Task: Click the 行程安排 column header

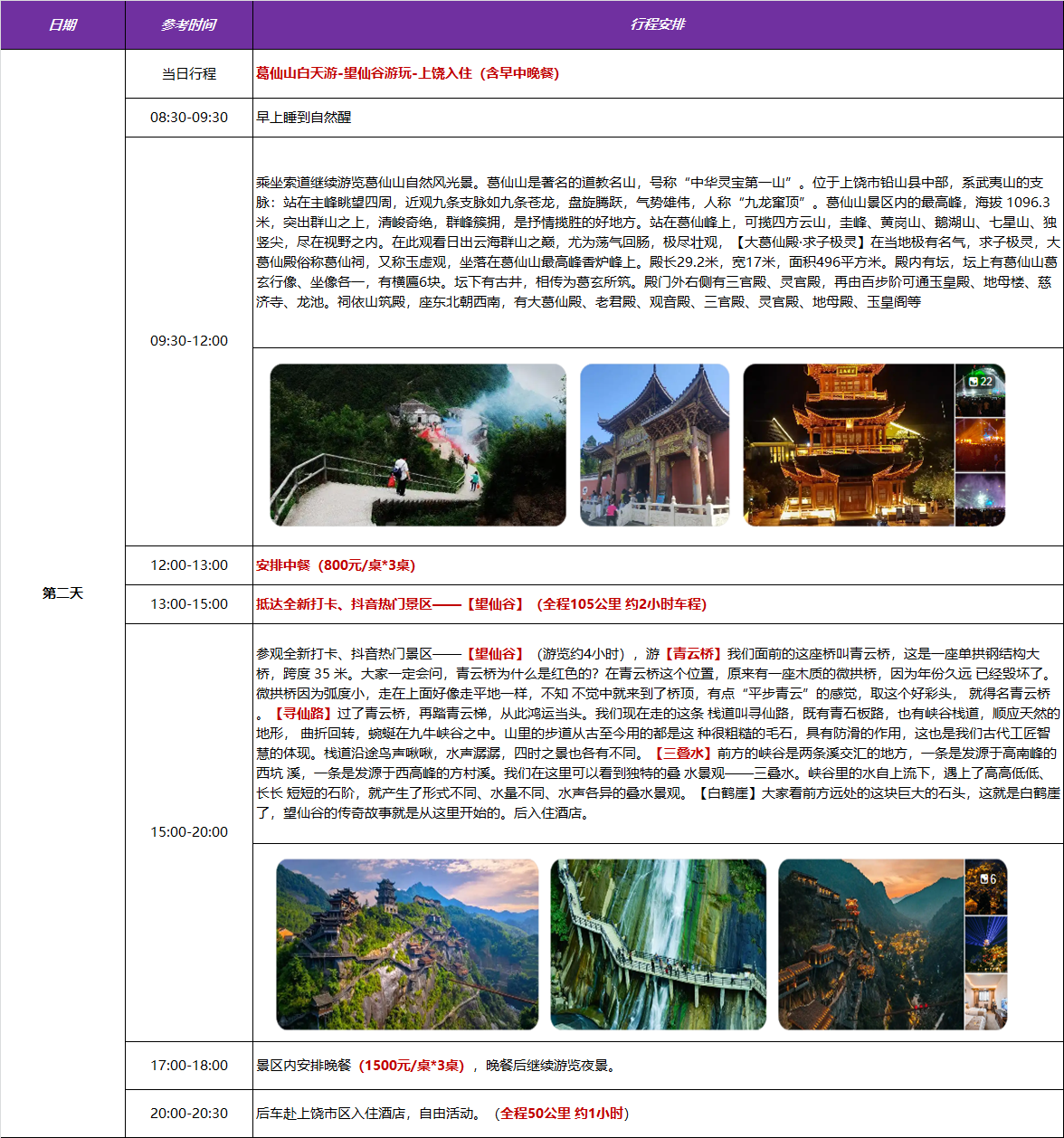Action: [658, 24]
